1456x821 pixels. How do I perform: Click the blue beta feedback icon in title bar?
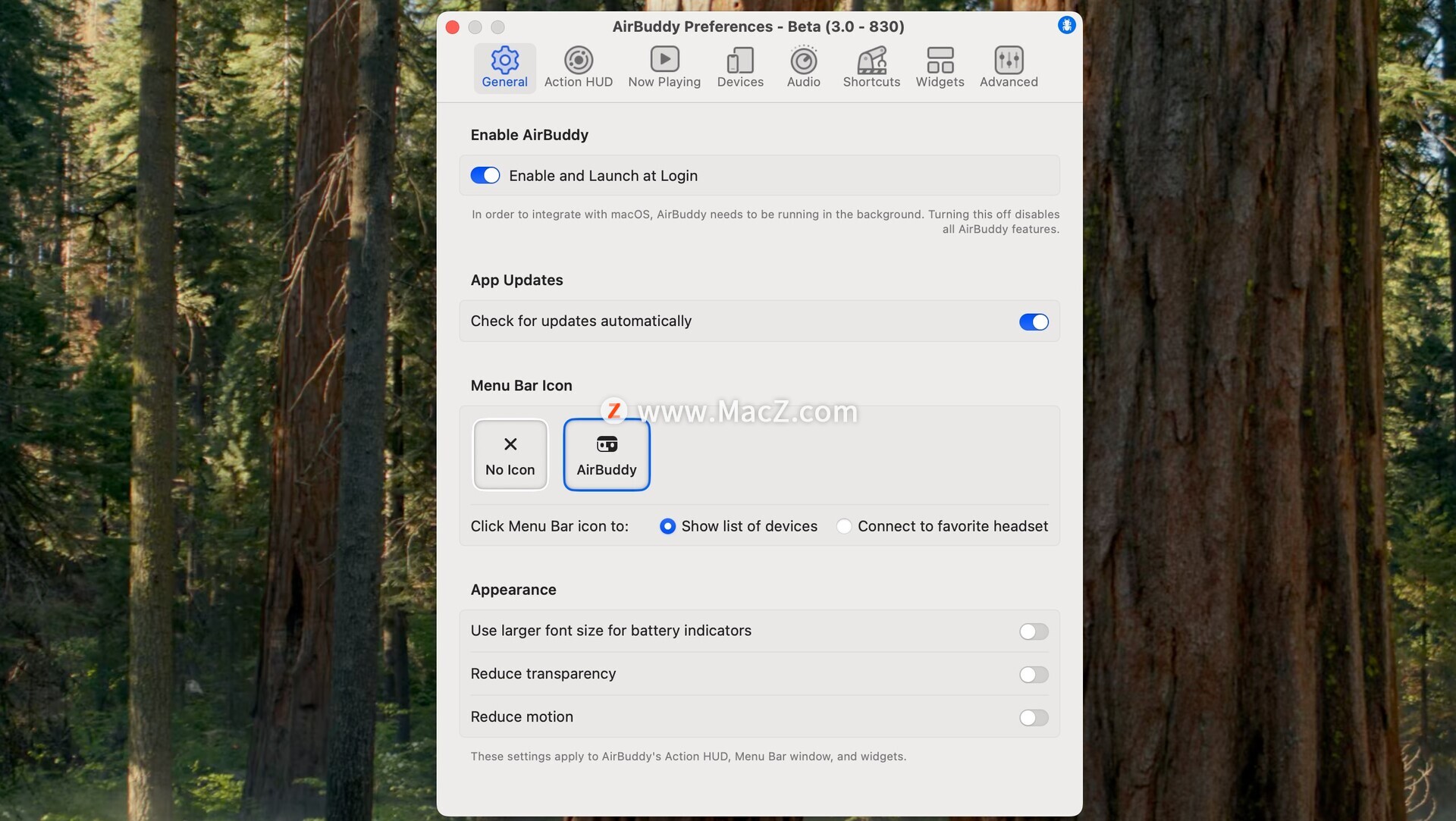[1066, 25]
